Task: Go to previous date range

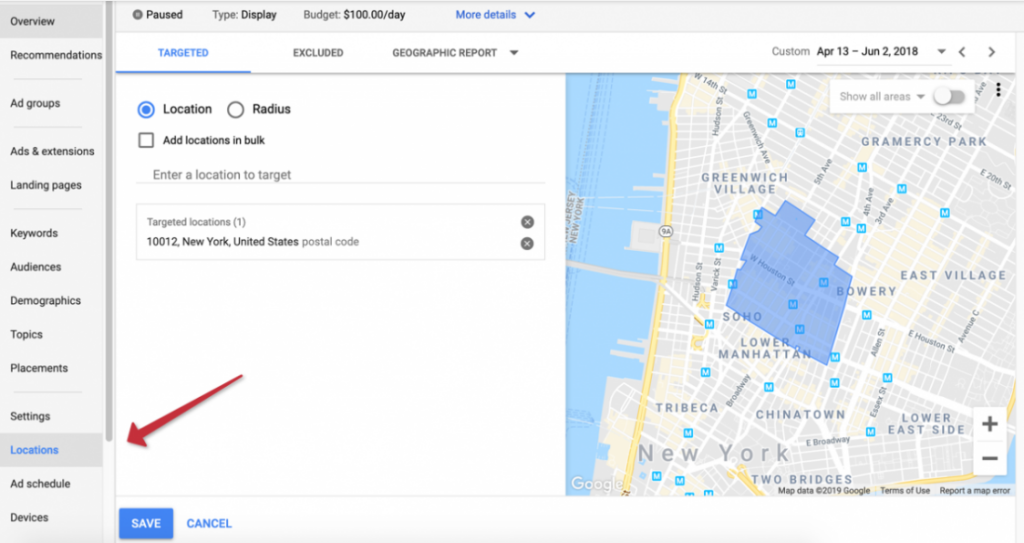Action: click(962, 52)
